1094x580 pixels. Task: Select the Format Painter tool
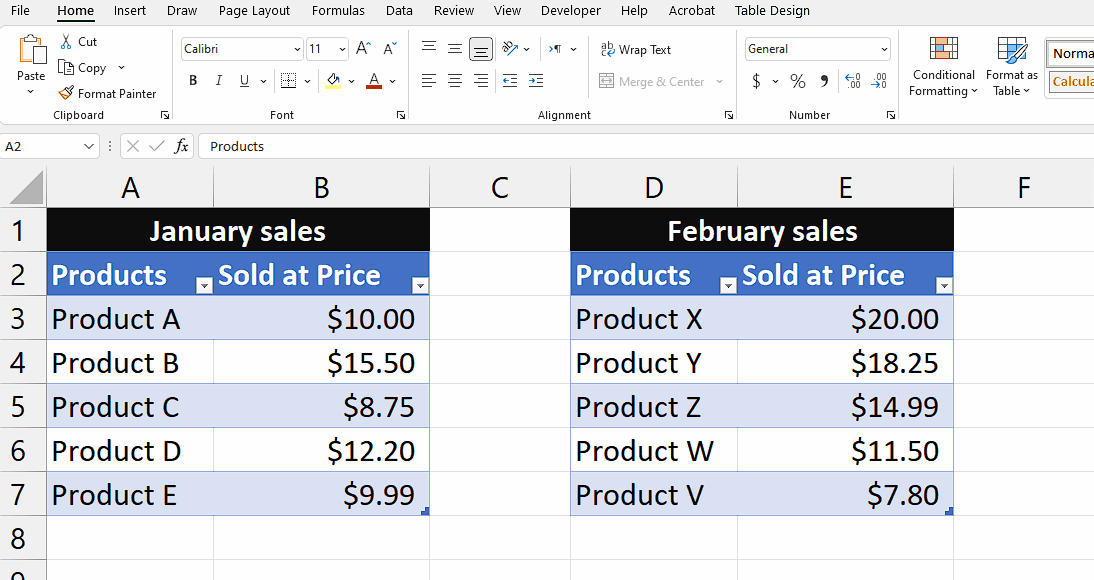pos(107,93)
